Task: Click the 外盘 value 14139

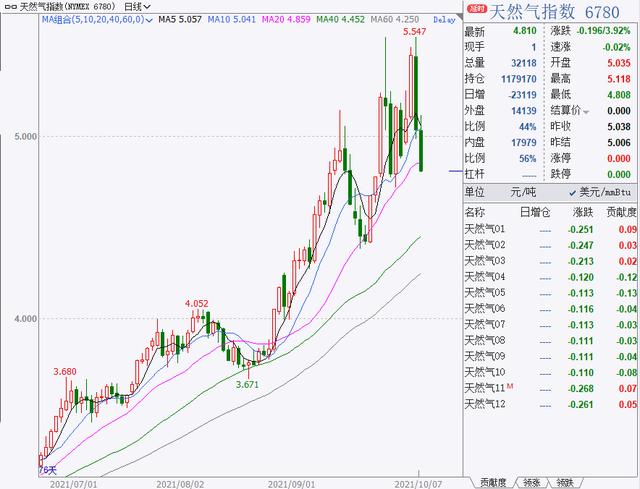Action: pyautogui.click(x=524, y=111)
